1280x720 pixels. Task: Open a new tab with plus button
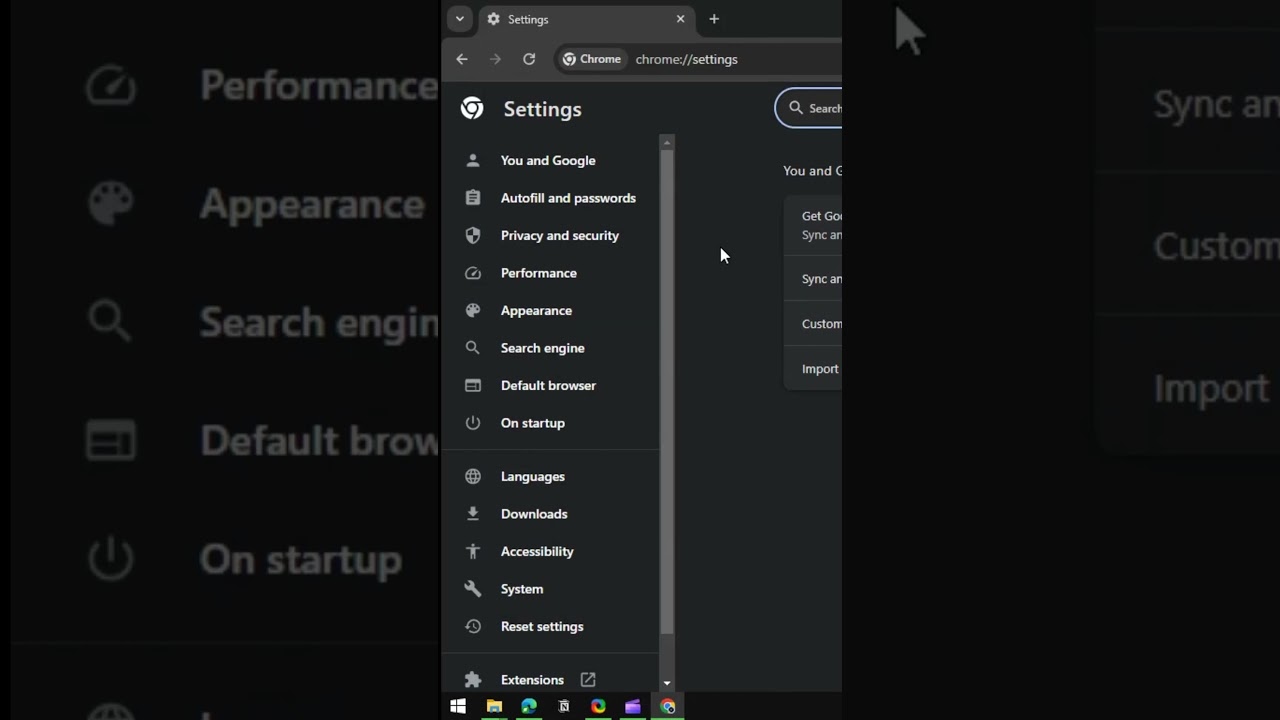point(714,19)
